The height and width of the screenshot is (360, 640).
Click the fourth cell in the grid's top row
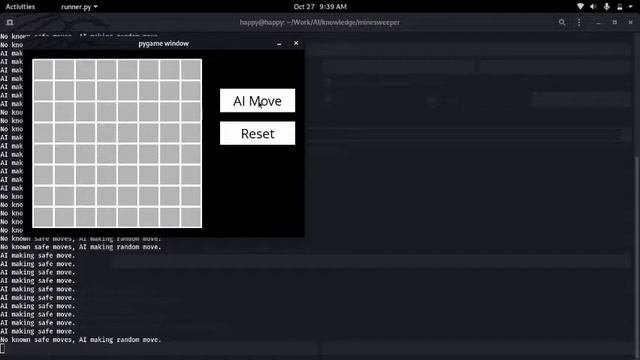pos(107,69)
